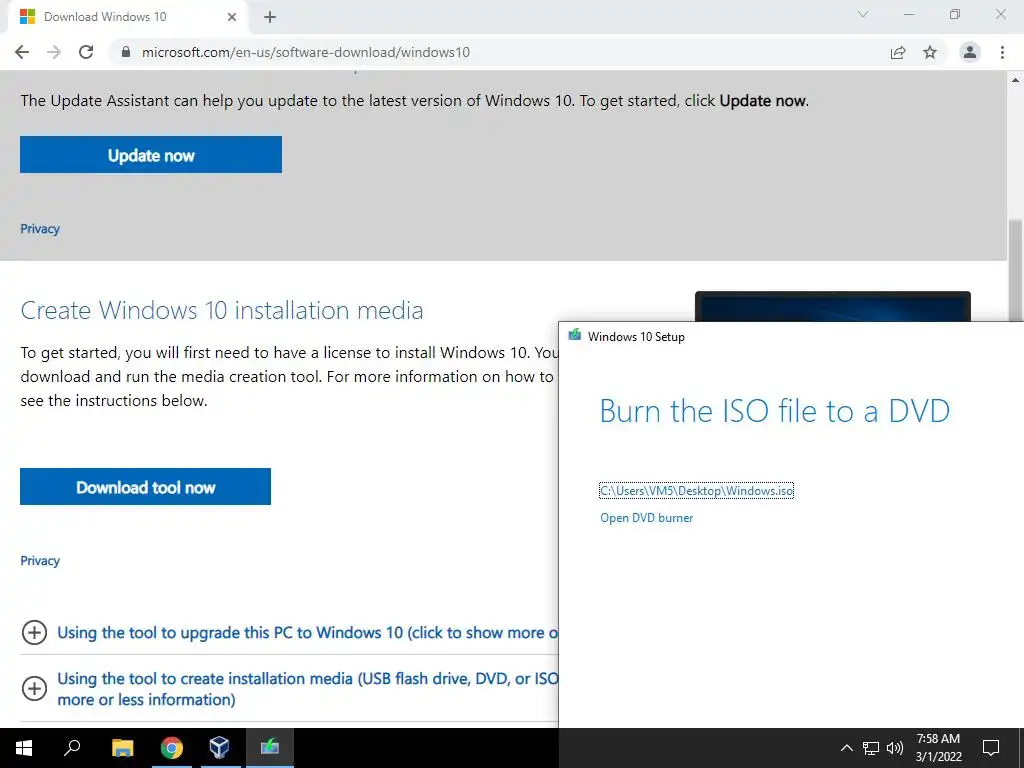This screenshot has width=1024, height=768.
Task: Click the Windows.iso file path link
Action: (x=696, y=490)
